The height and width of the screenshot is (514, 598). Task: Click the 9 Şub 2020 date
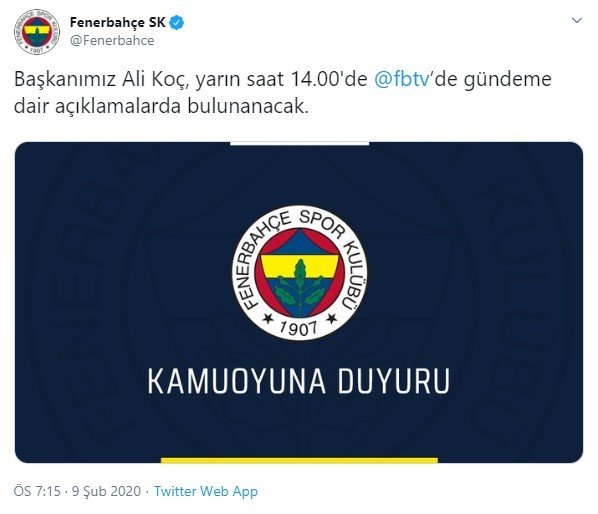[107, 491]
